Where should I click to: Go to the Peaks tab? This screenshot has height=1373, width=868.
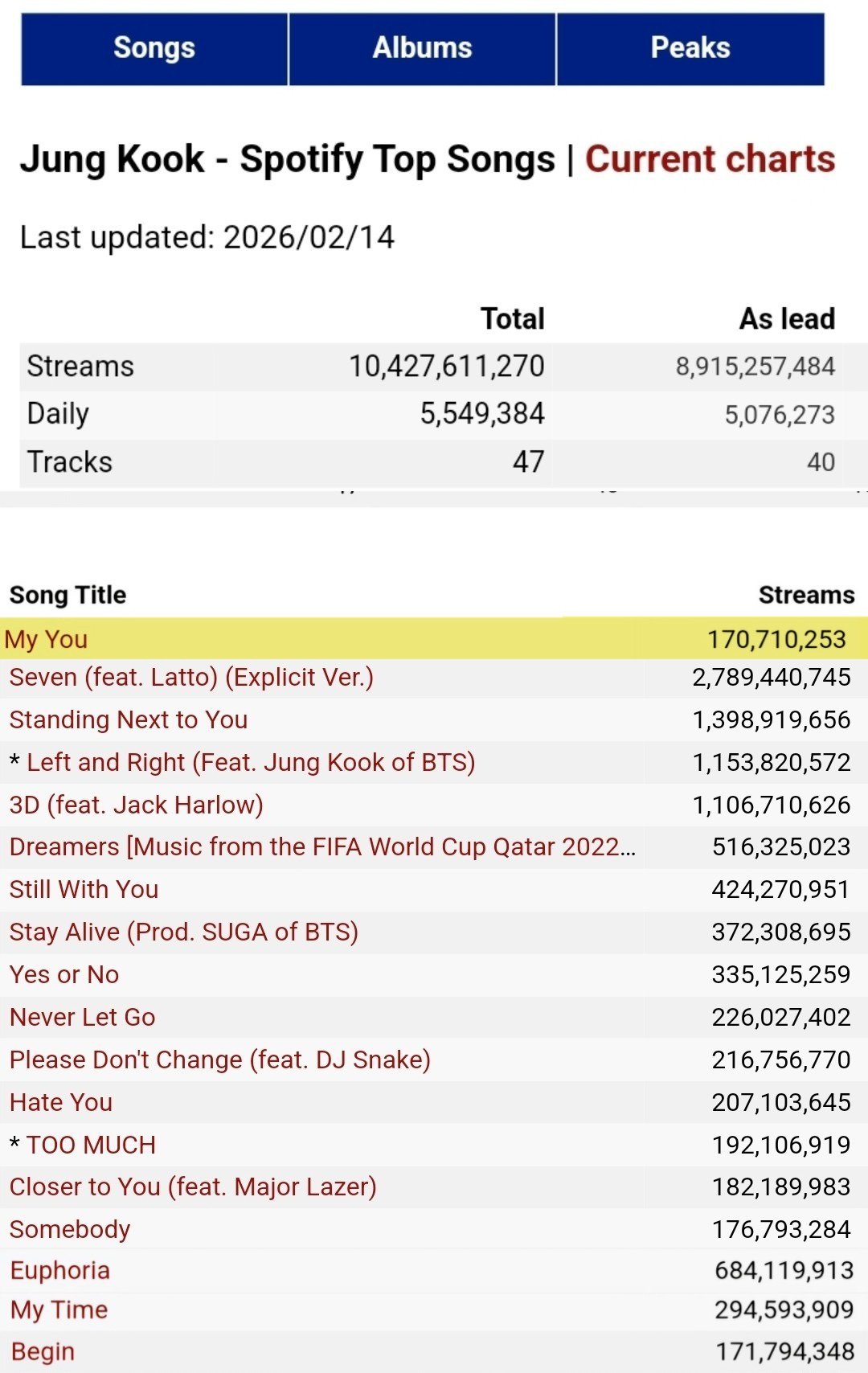(690, 48)
